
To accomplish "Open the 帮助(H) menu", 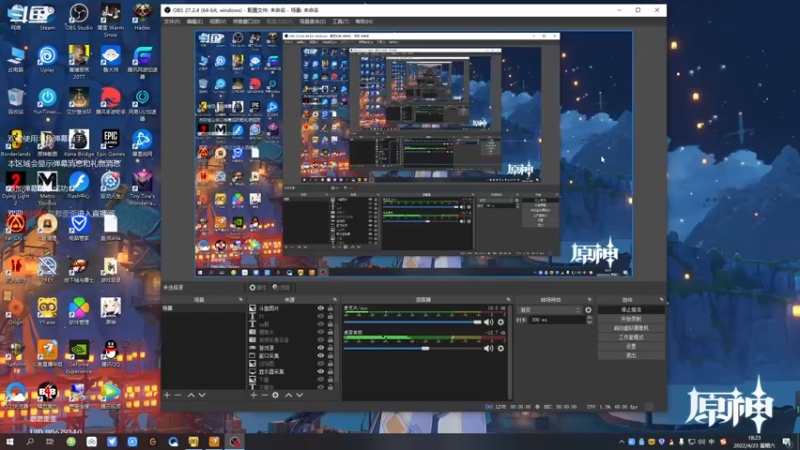I will click(x=364, y=22).
